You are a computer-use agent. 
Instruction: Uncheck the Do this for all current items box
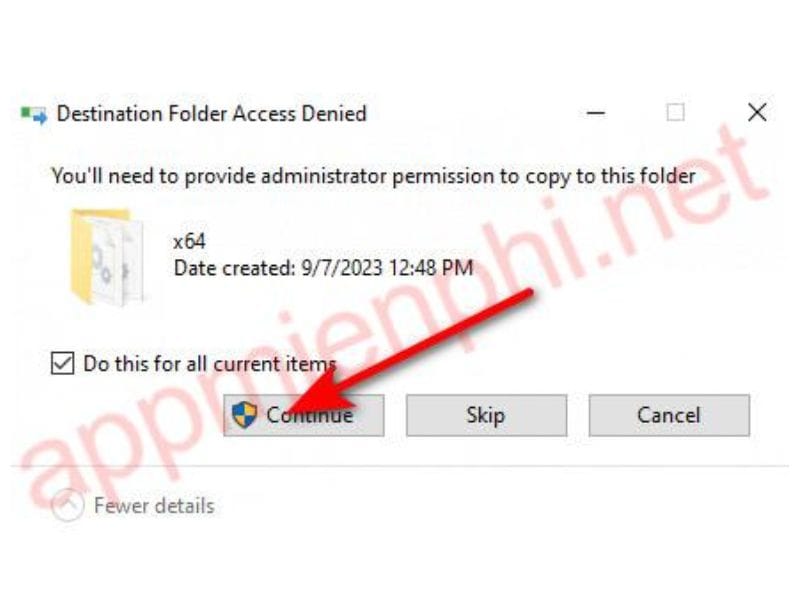(x=62, y=364)
